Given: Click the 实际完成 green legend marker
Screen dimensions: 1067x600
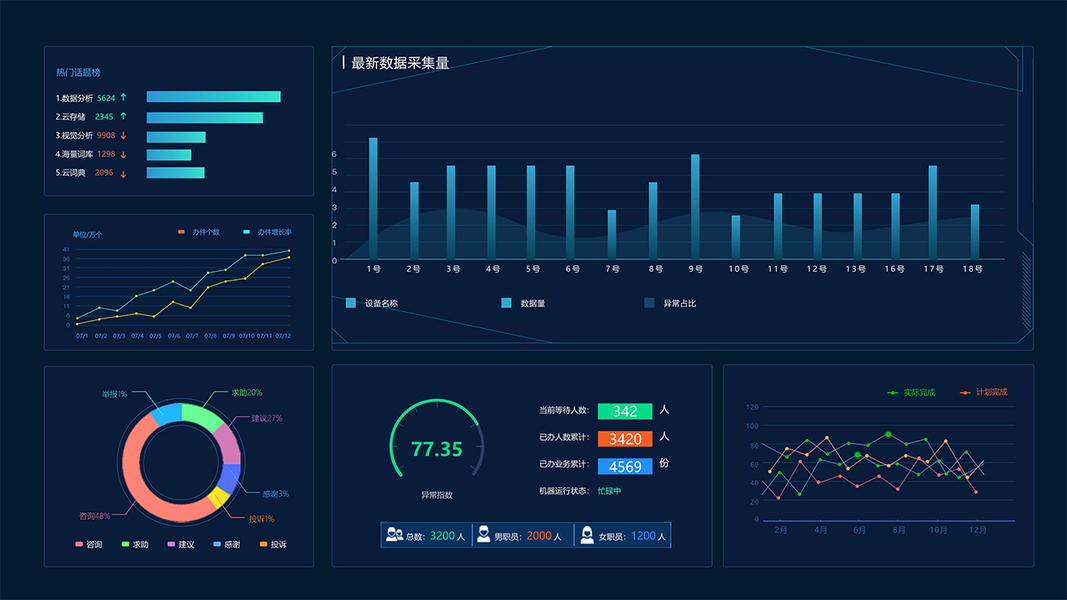Looking at the screenshot, I should 893,393.
